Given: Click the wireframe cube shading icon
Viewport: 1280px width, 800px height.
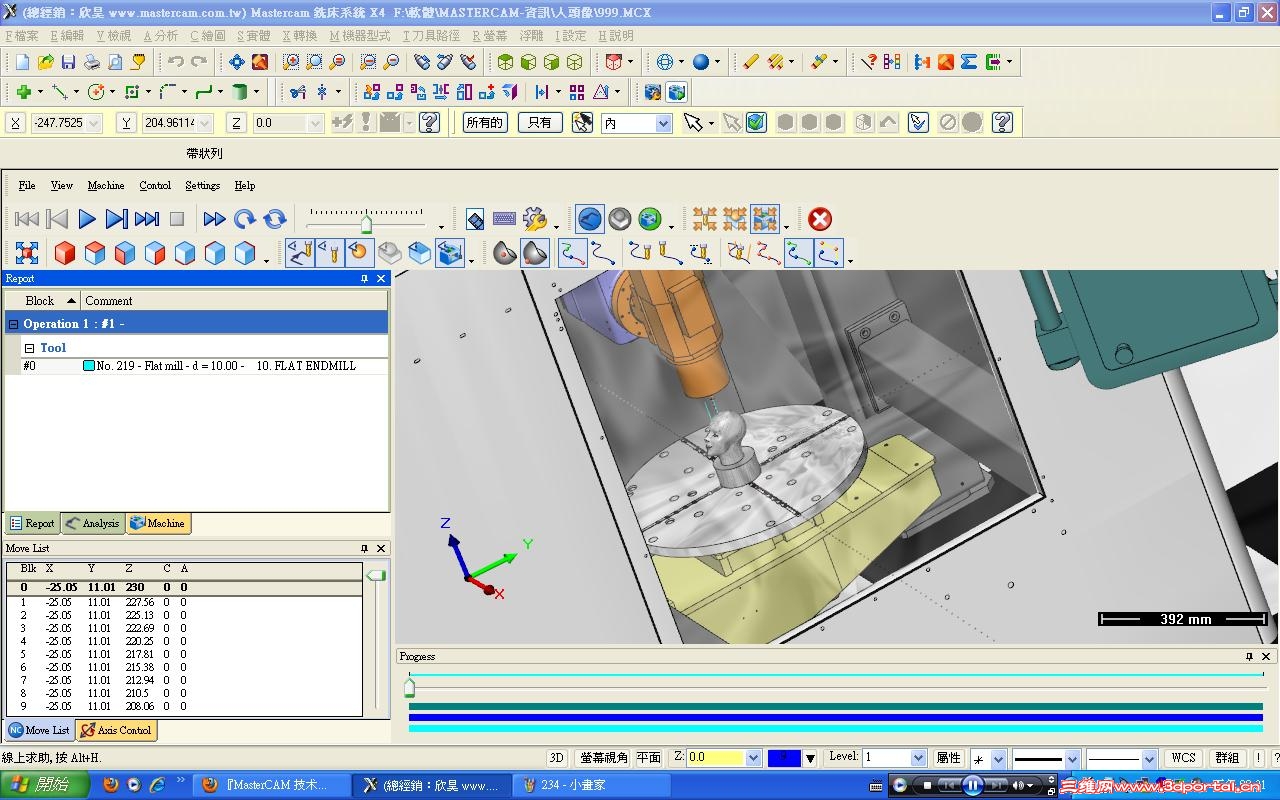Looking at the screenshot, I should pos(575,62).
